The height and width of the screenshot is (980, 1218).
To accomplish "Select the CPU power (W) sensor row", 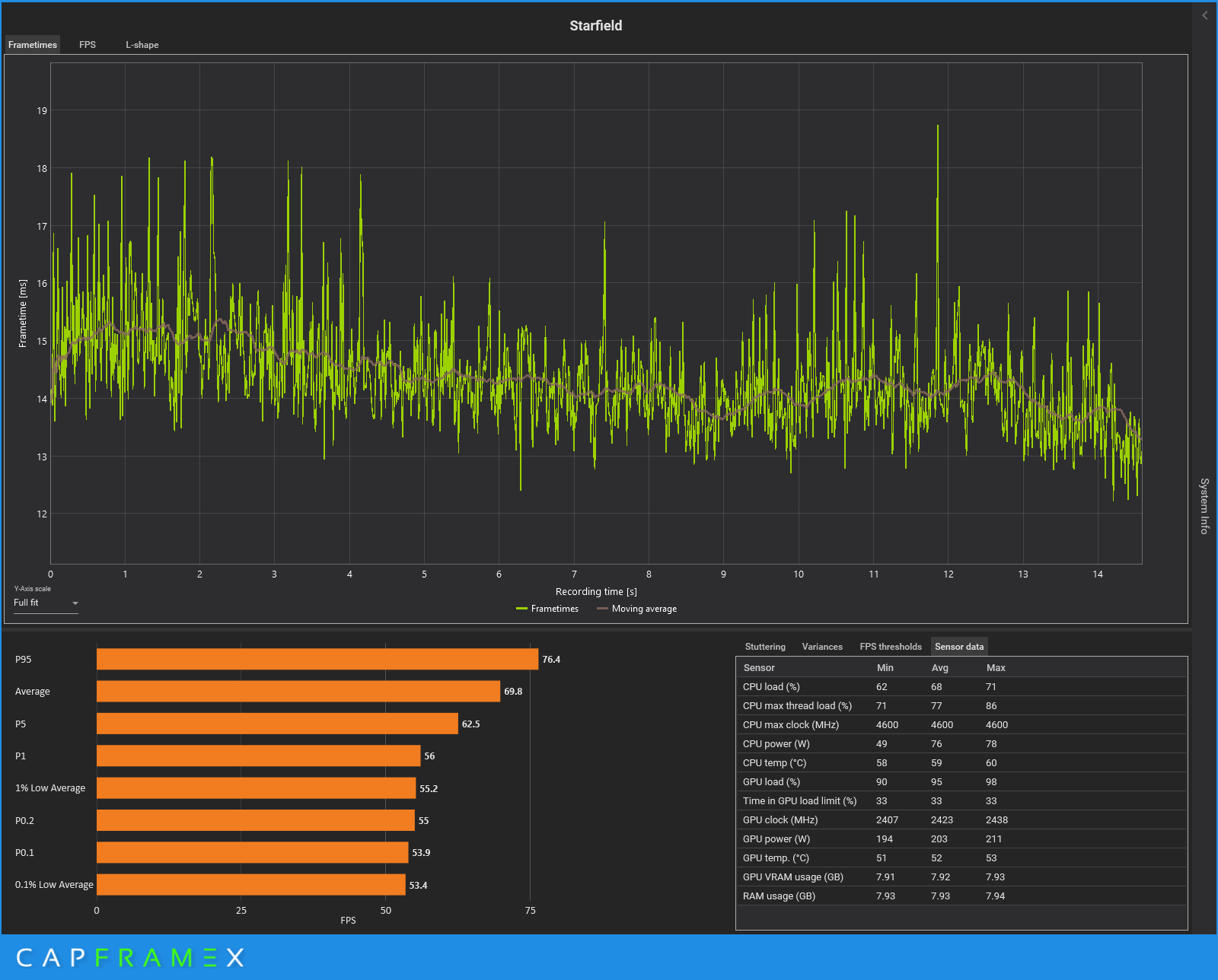I will (961, 743).
